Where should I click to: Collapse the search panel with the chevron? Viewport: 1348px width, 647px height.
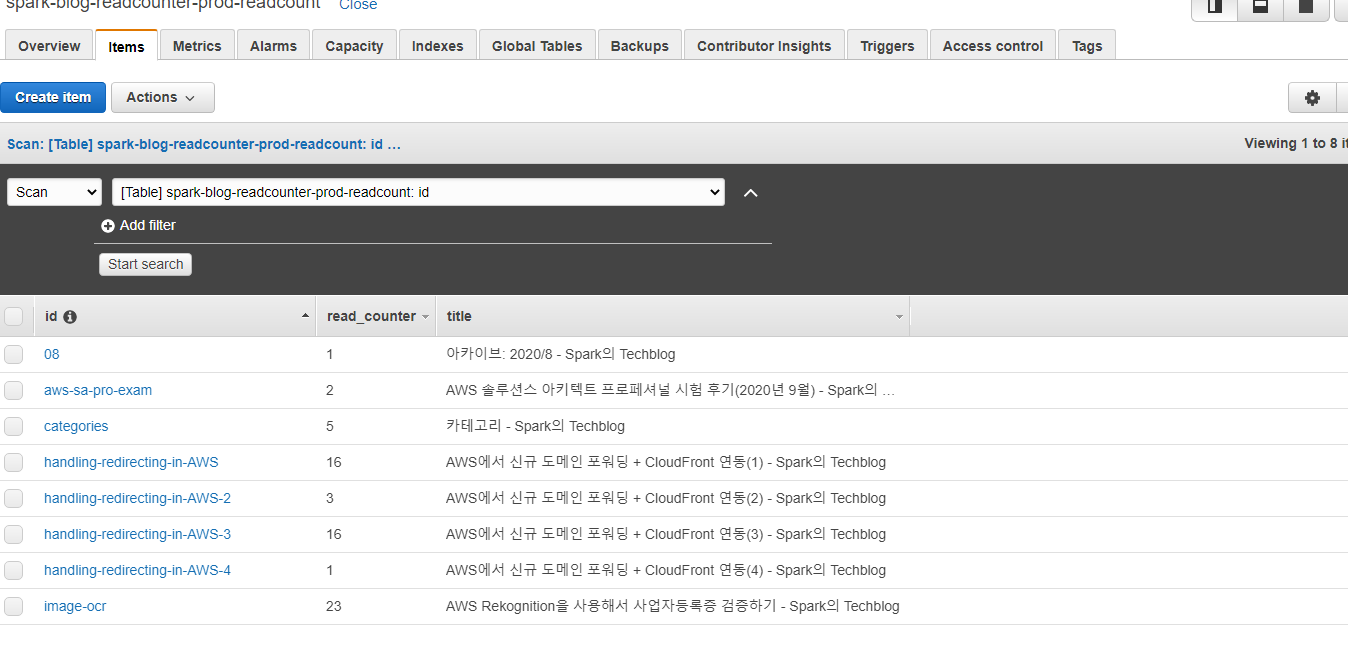[751, 192]
